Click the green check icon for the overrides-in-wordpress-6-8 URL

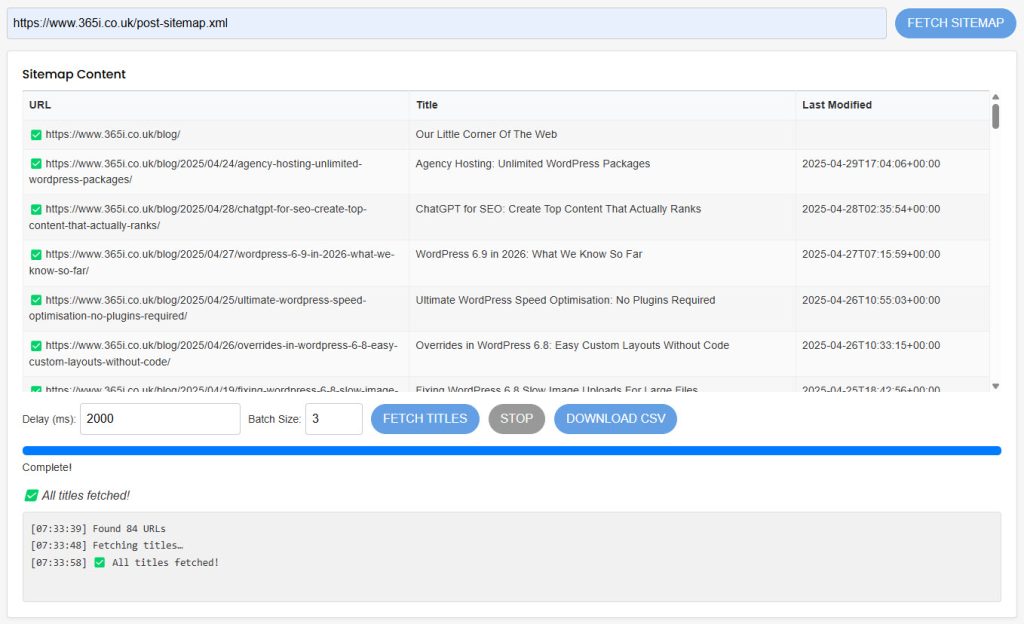tap(36, 345)
